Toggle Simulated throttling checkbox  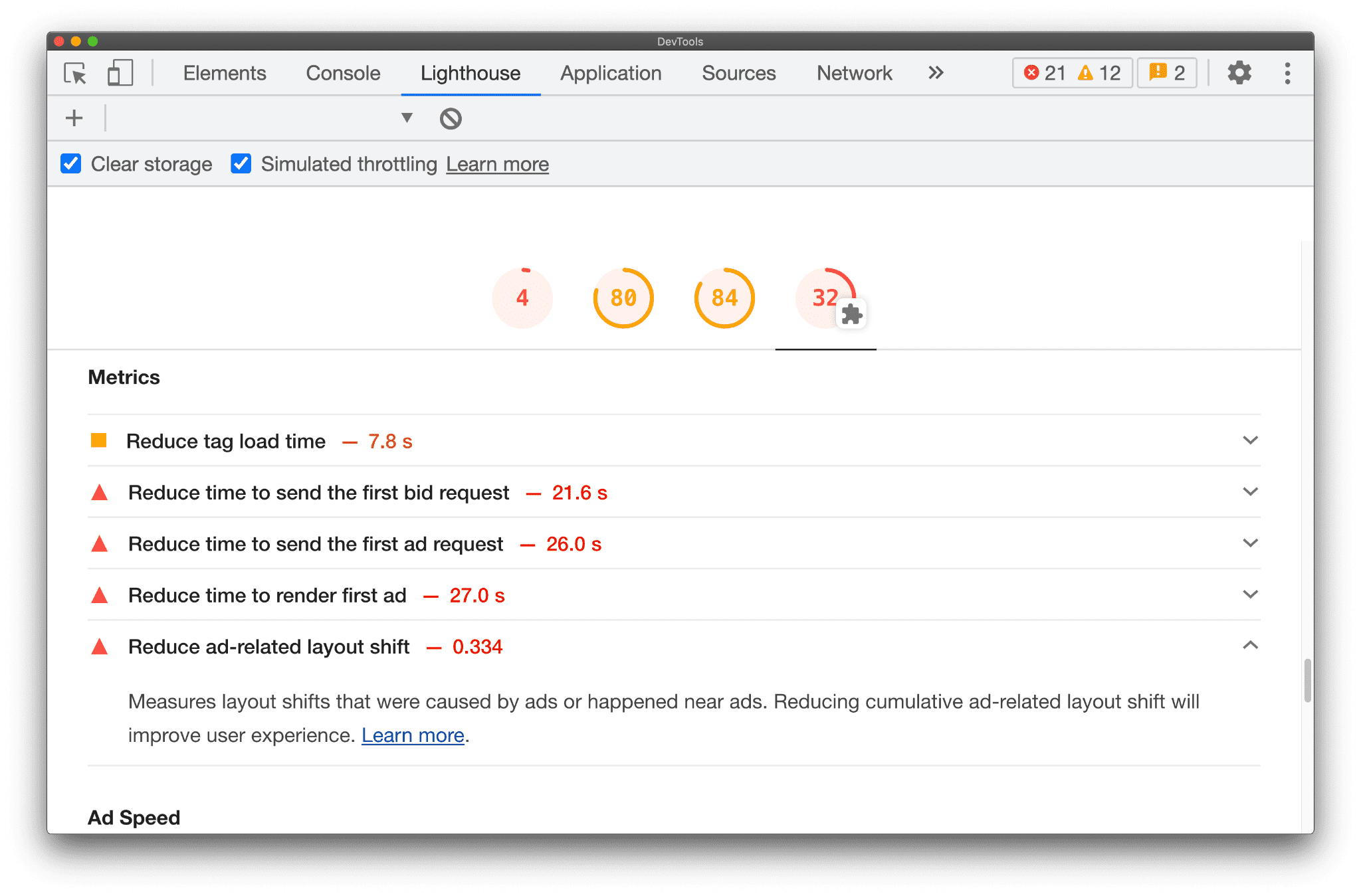pyautogui.click(x=241, y=164)
